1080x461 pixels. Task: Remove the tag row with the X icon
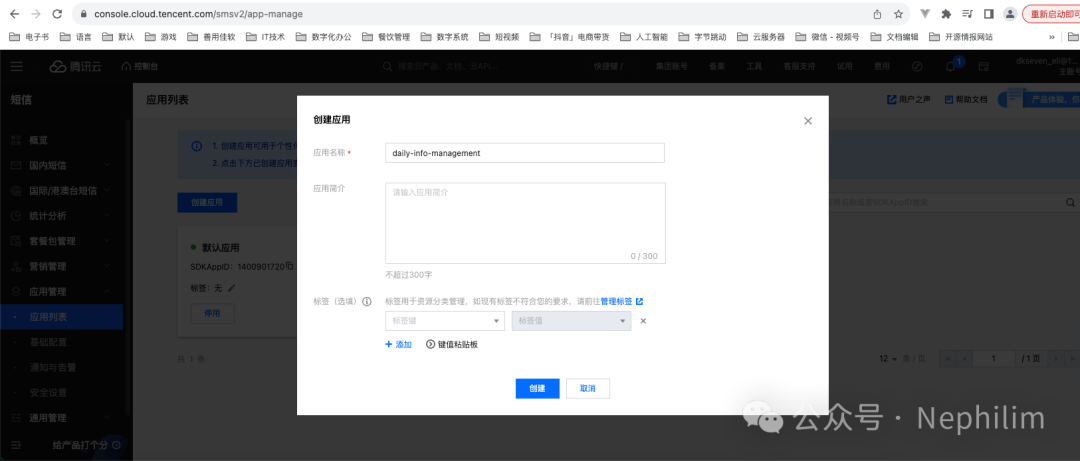(643, 321)
